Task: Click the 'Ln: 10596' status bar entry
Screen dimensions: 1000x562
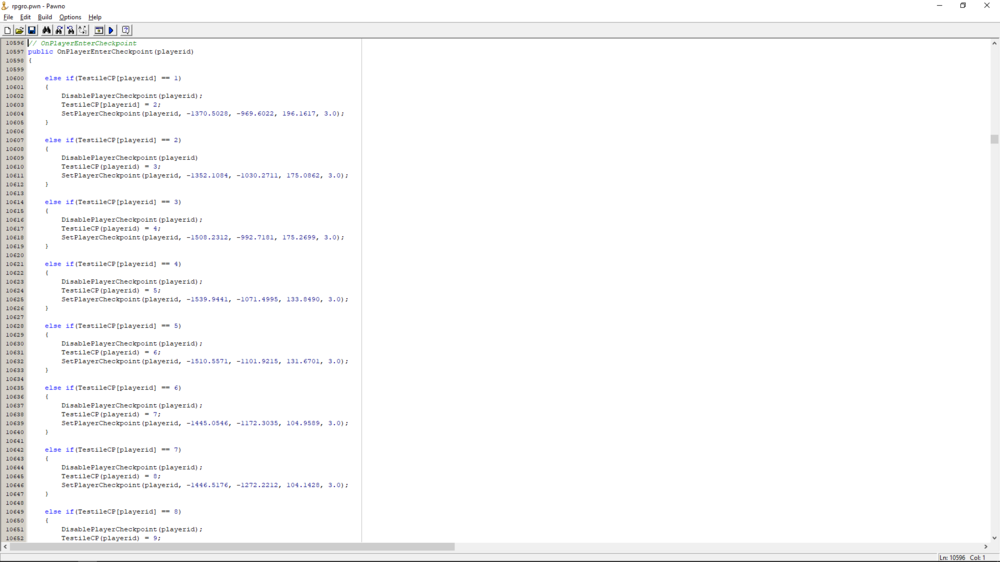Action: click(x=952, y=558)
